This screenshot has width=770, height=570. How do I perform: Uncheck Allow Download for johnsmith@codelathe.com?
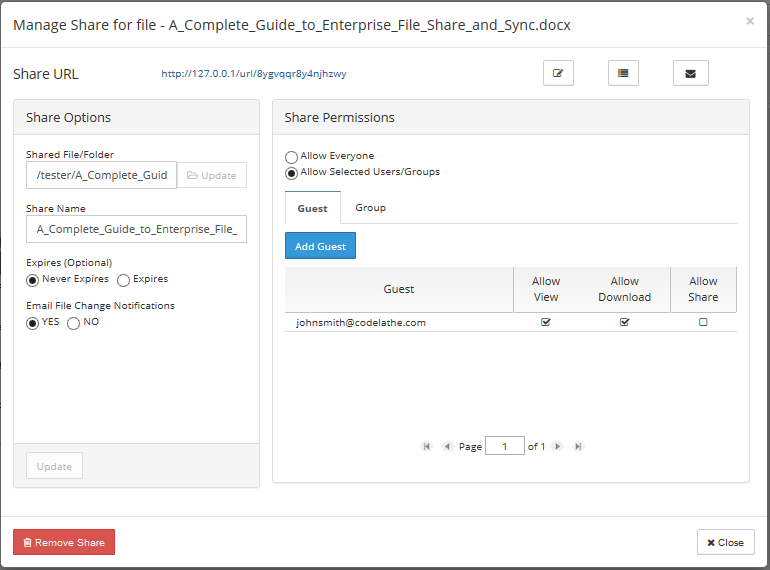click(x=624, y=322)
